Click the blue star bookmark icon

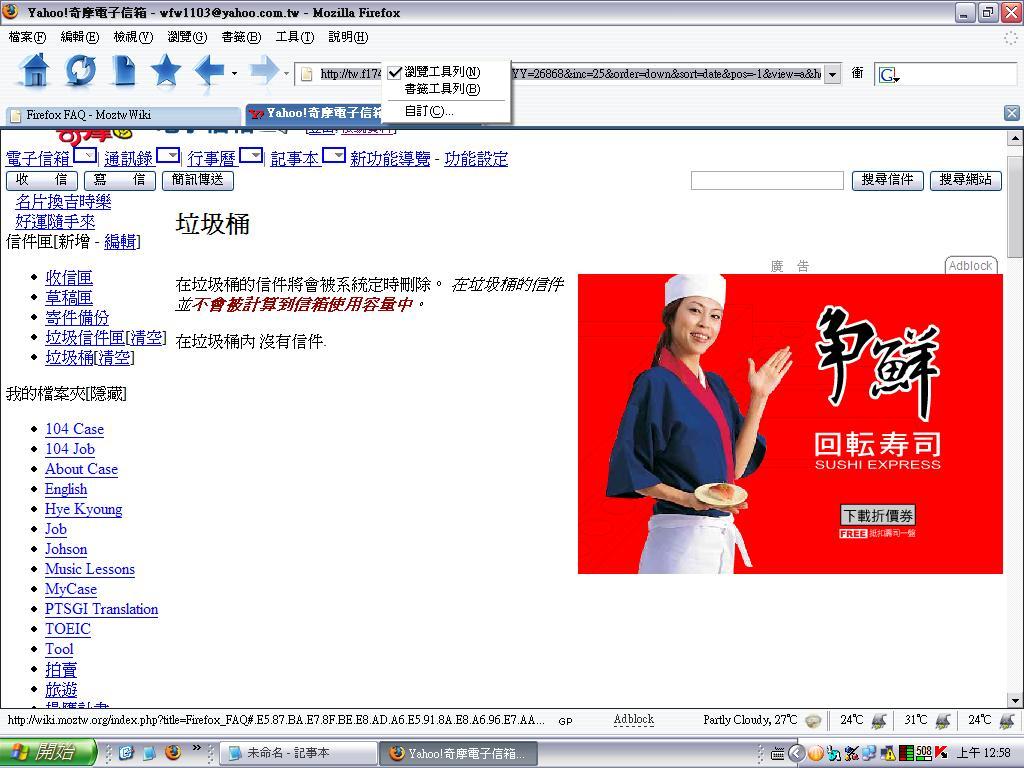coord(166,70)
